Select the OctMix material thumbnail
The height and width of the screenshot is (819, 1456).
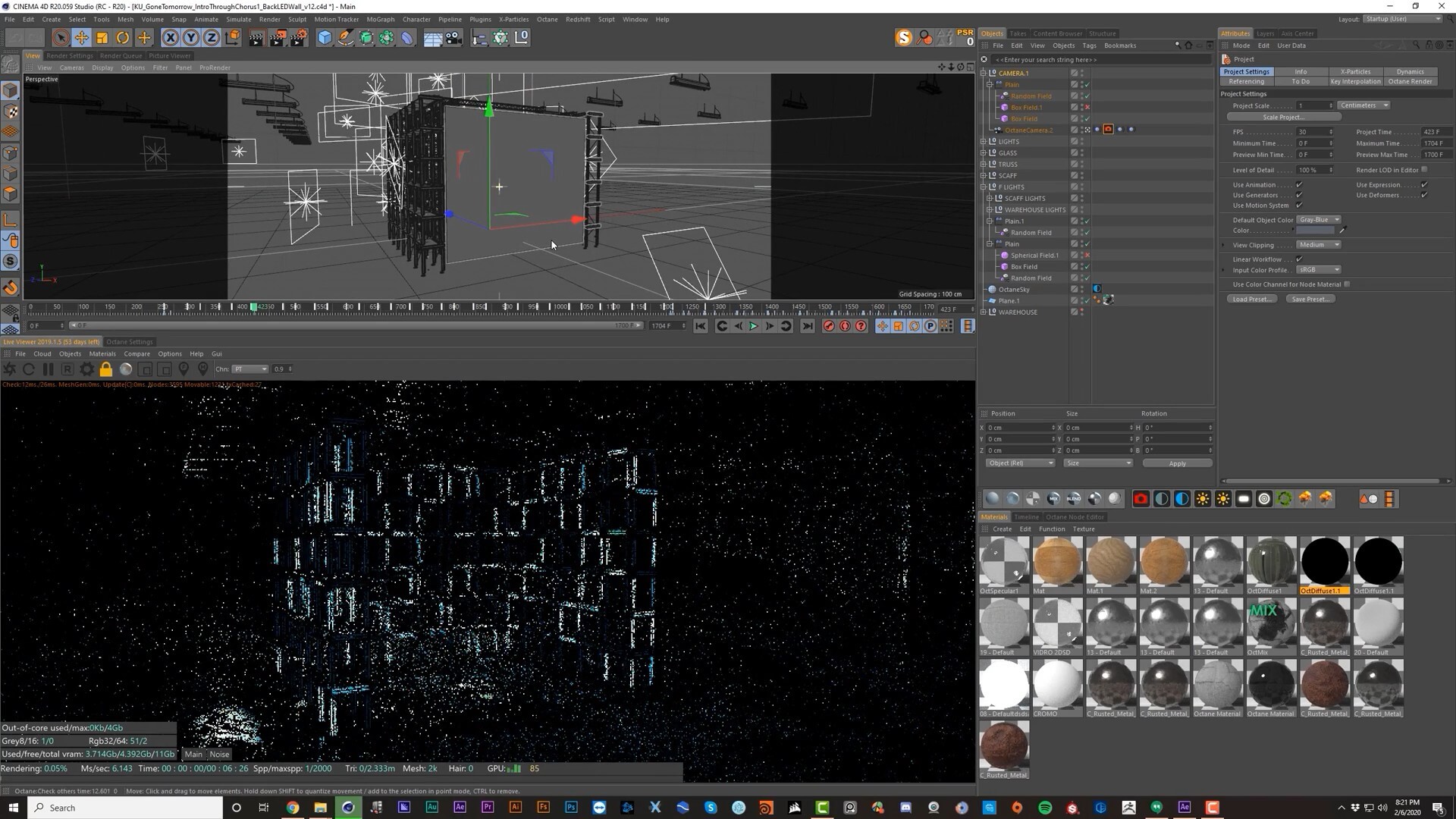1271,623
